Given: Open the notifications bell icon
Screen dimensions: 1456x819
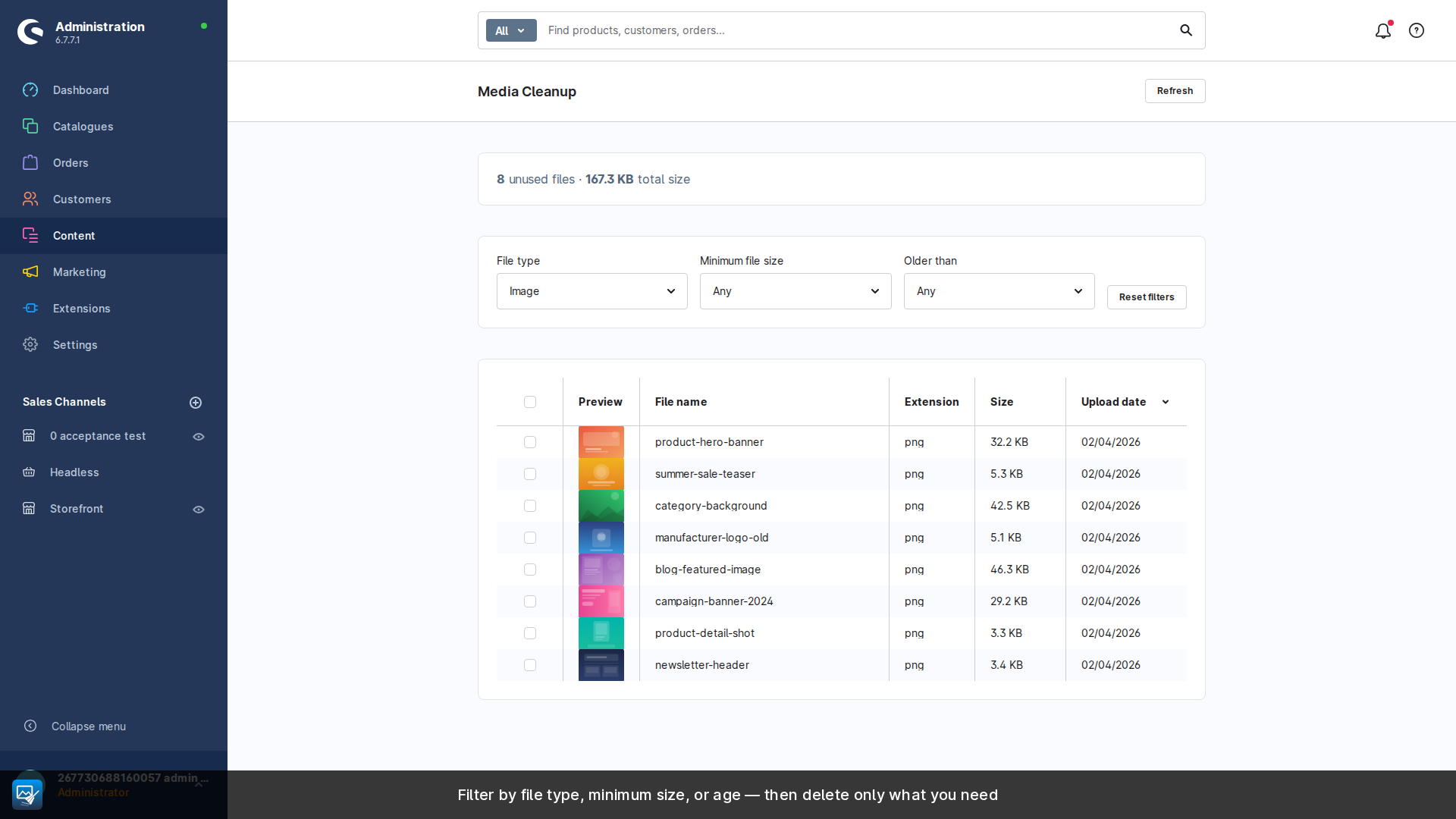Looking at the screenshot, I should (x=1382, y=31).
